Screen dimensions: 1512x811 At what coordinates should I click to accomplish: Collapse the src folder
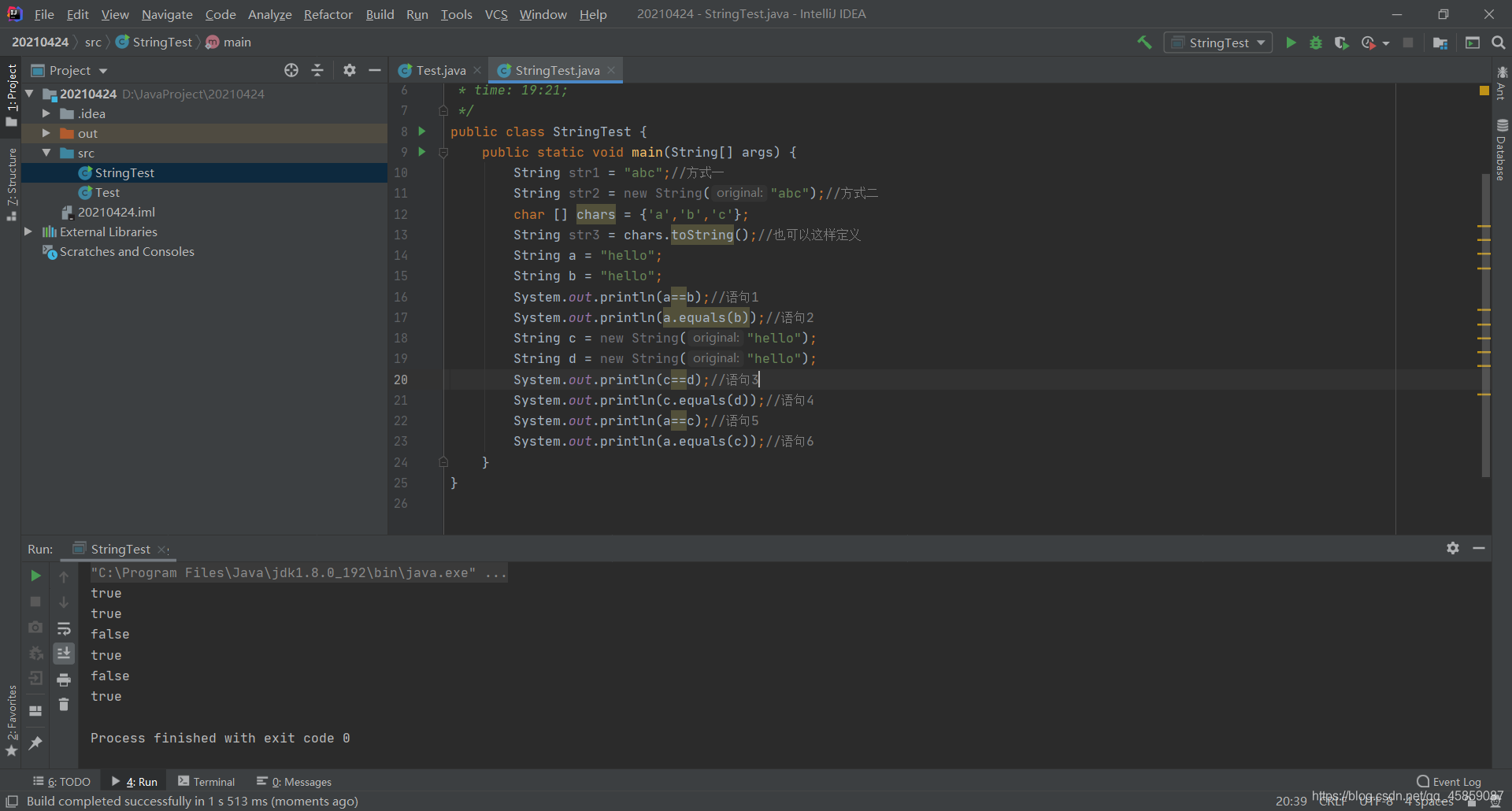click(x=46, y=153)
